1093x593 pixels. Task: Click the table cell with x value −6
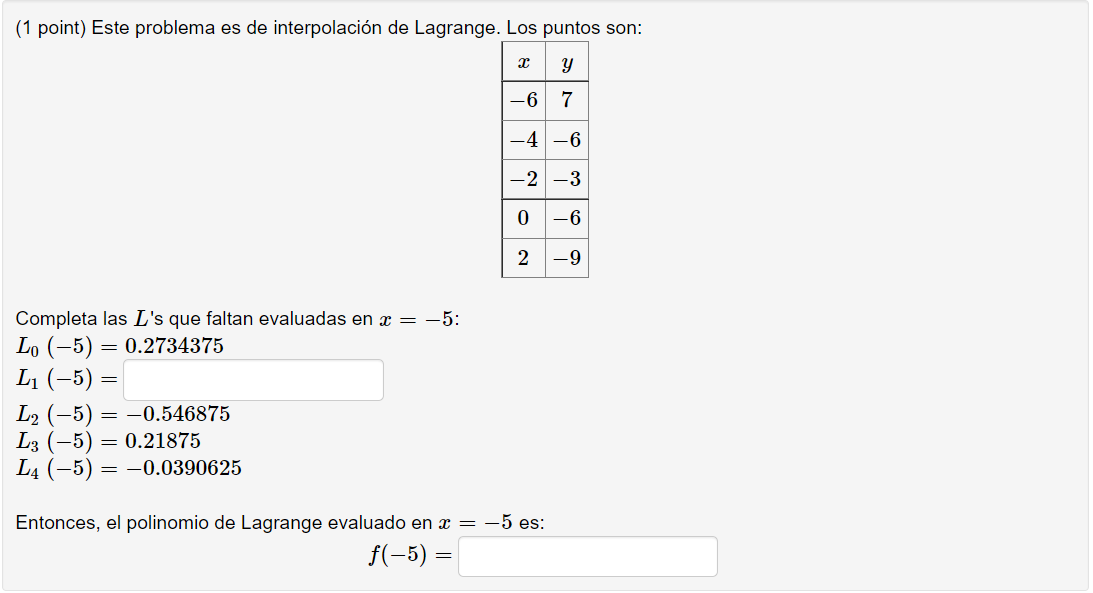(523, 101)
